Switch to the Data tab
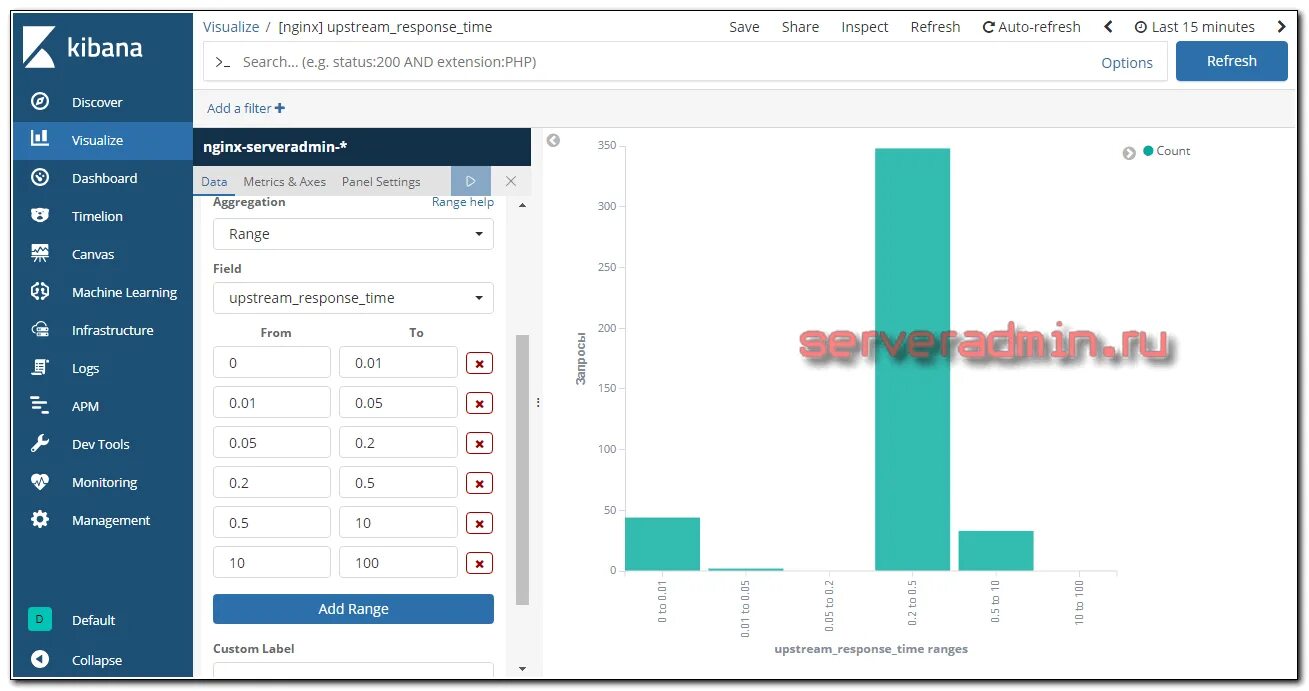The height and width of the screenshot is (691, 1309). click(214, 182)
